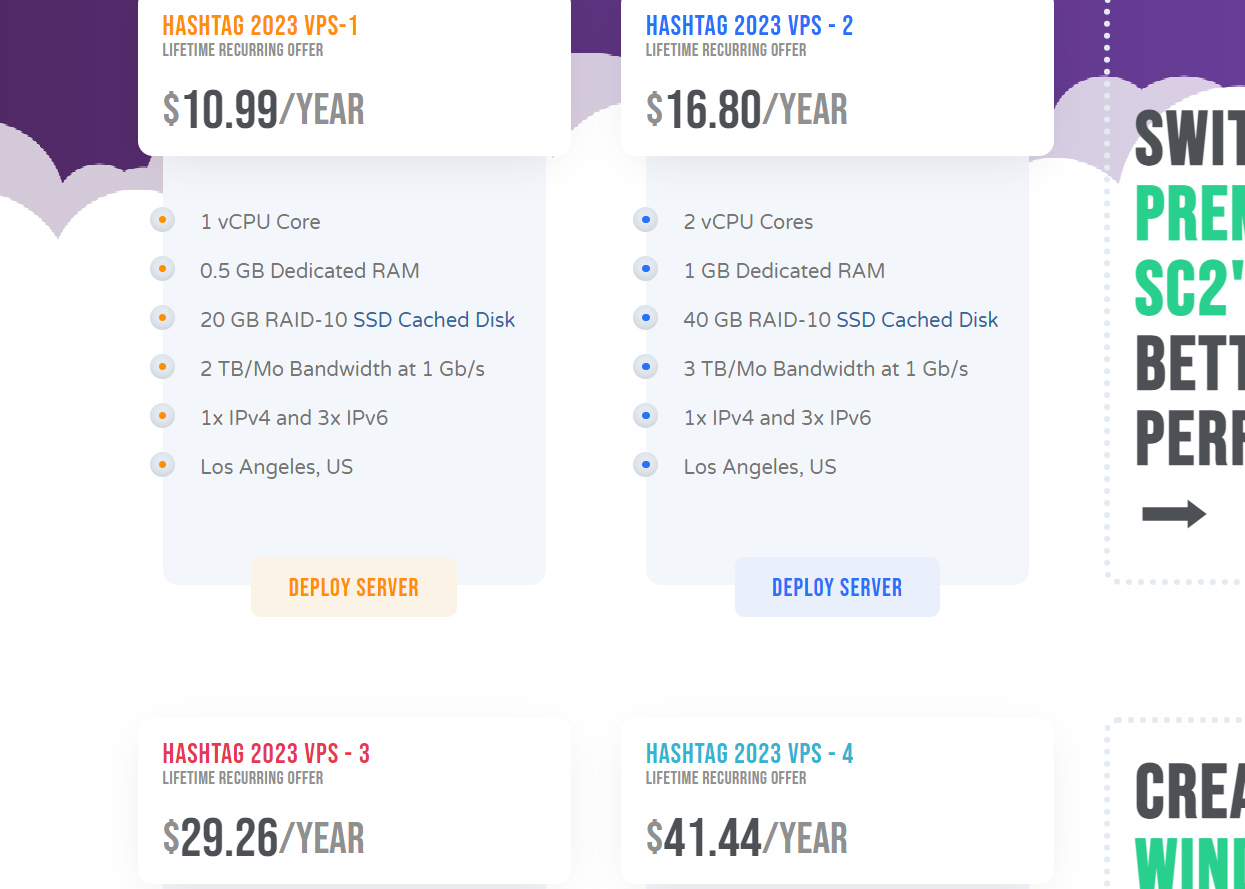Open SSD Cached Disk link in VPS-1 plan

pos(434,320)
